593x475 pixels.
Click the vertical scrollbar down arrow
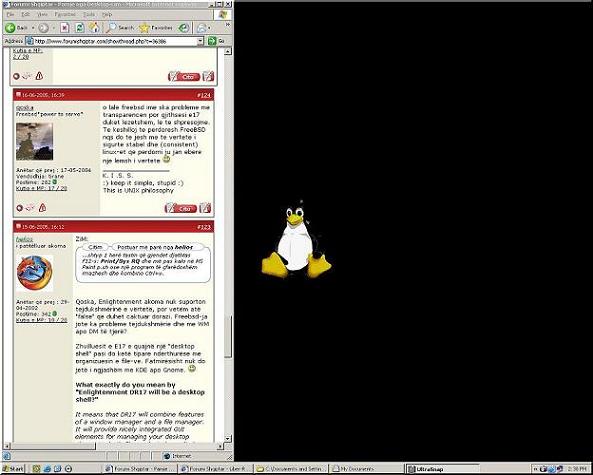tap(228, 438)
